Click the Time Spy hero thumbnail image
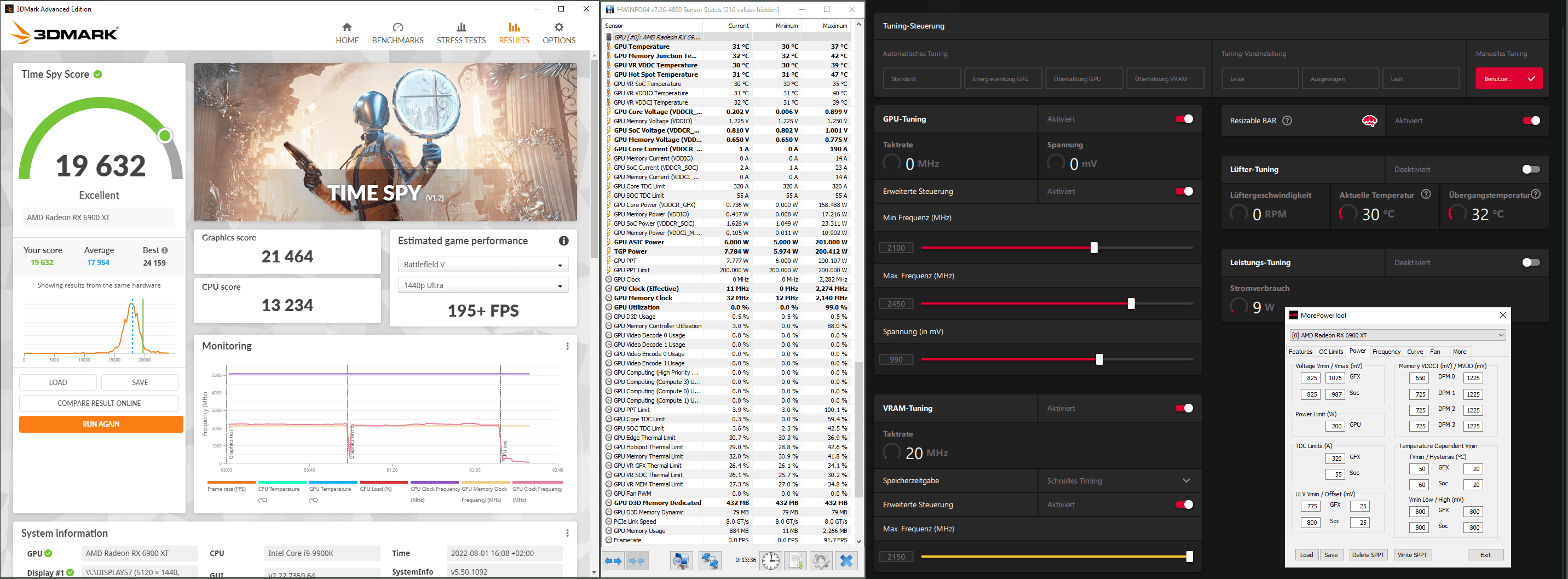This screenshot has height=579, width=1568. 385,142
